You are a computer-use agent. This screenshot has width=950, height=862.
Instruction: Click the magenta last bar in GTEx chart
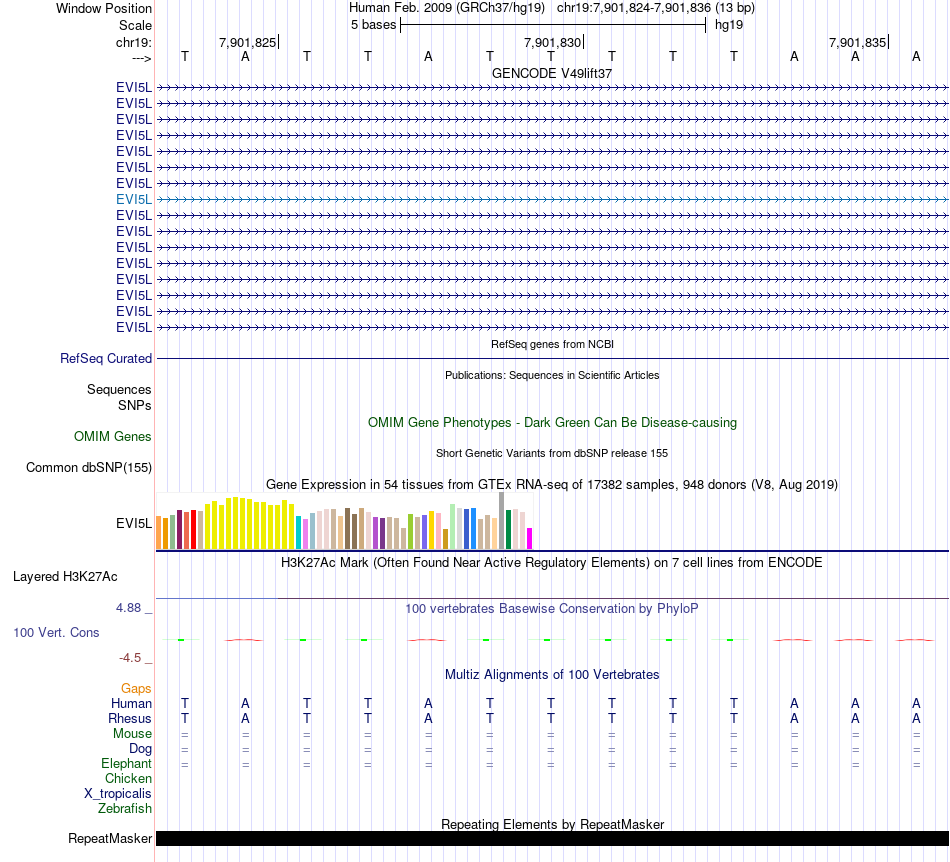[529, 539]
